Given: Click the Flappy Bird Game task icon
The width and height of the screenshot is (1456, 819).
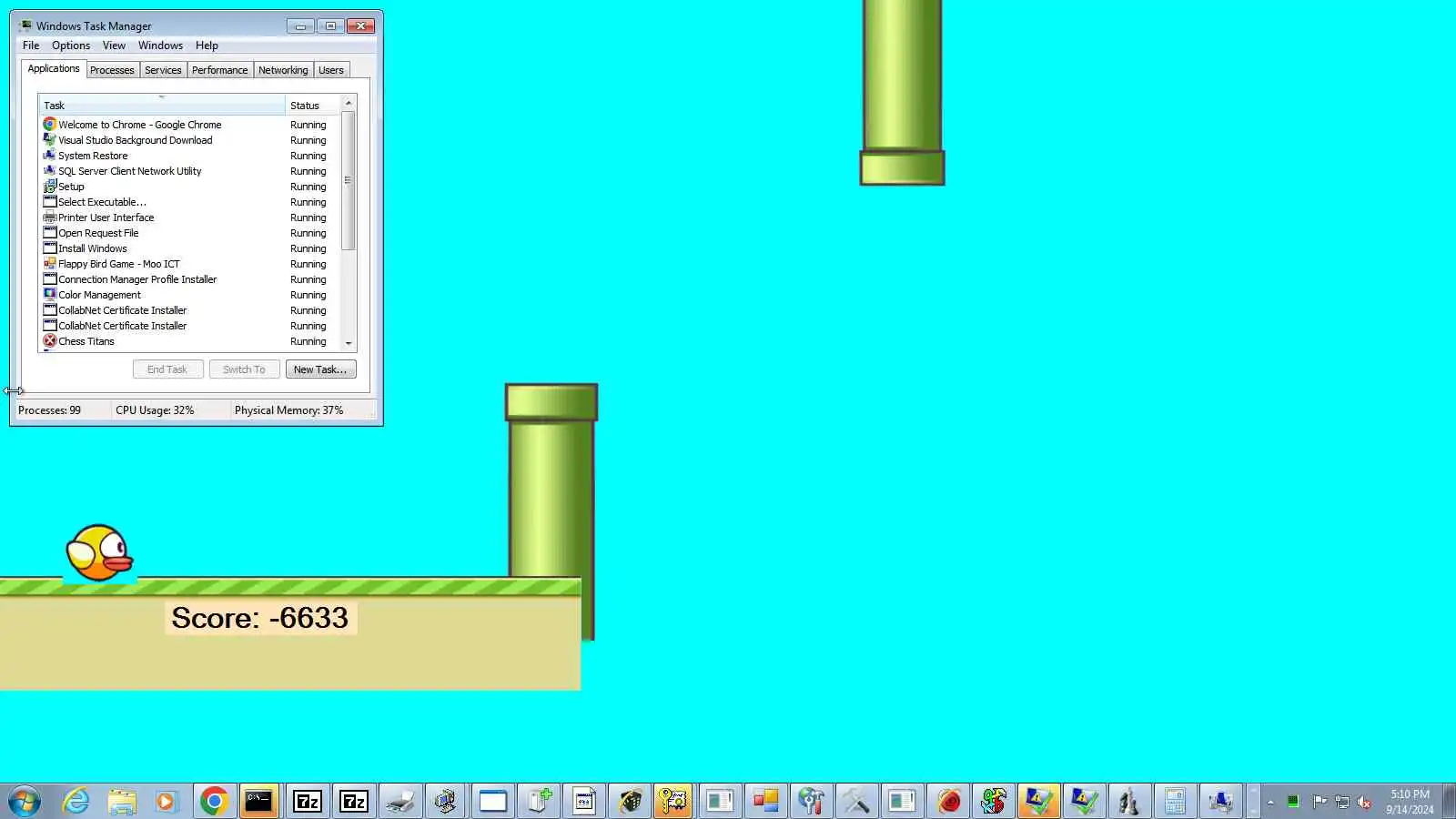Looking at the screenshot, I should (x=50, y=264).
